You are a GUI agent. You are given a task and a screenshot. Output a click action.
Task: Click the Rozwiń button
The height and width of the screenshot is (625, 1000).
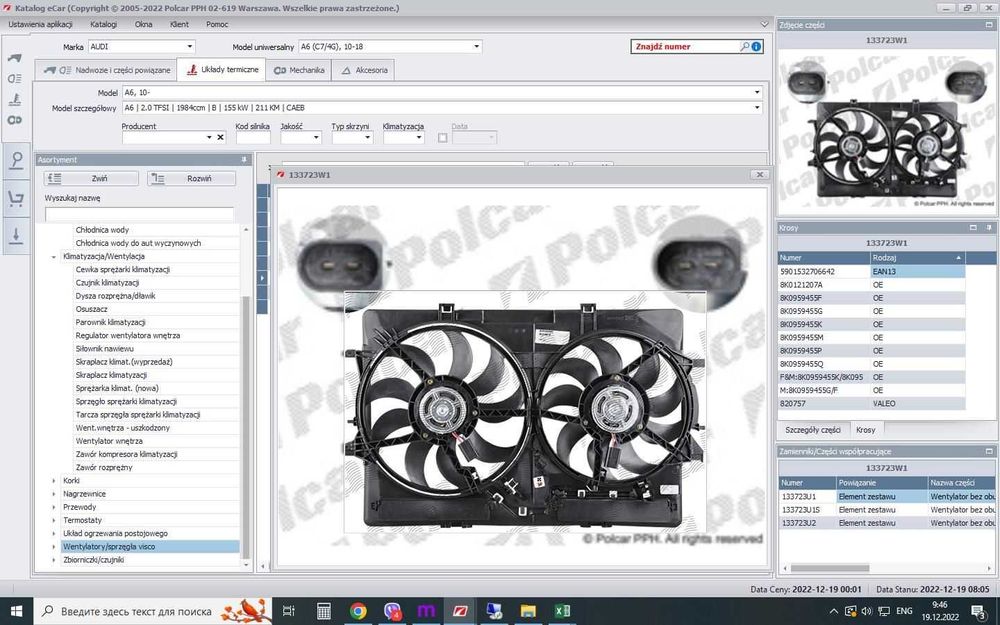191,179
